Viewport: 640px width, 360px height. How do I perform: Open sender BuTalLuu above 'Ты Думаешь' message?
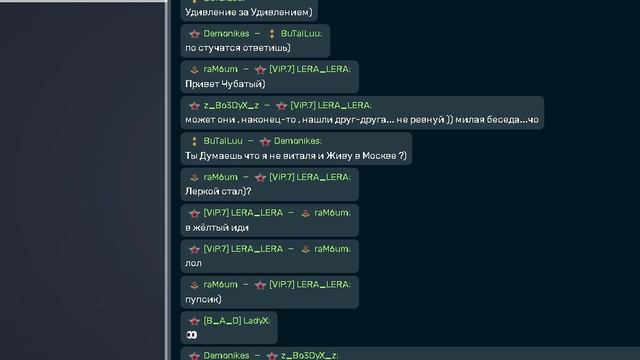pyautogui.click(x=223, y=141)
